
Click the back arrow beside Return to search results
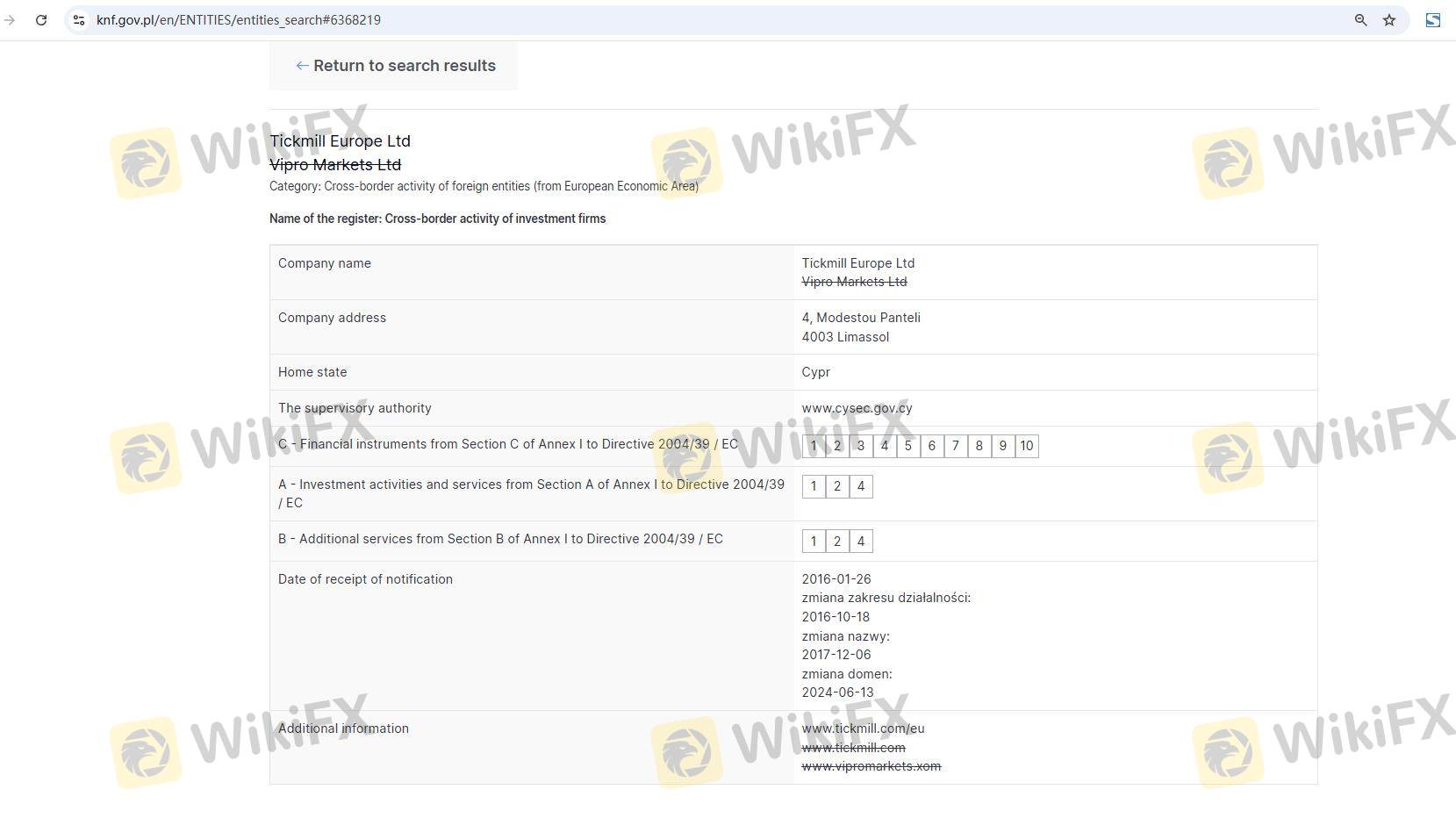tap(302, 66)
